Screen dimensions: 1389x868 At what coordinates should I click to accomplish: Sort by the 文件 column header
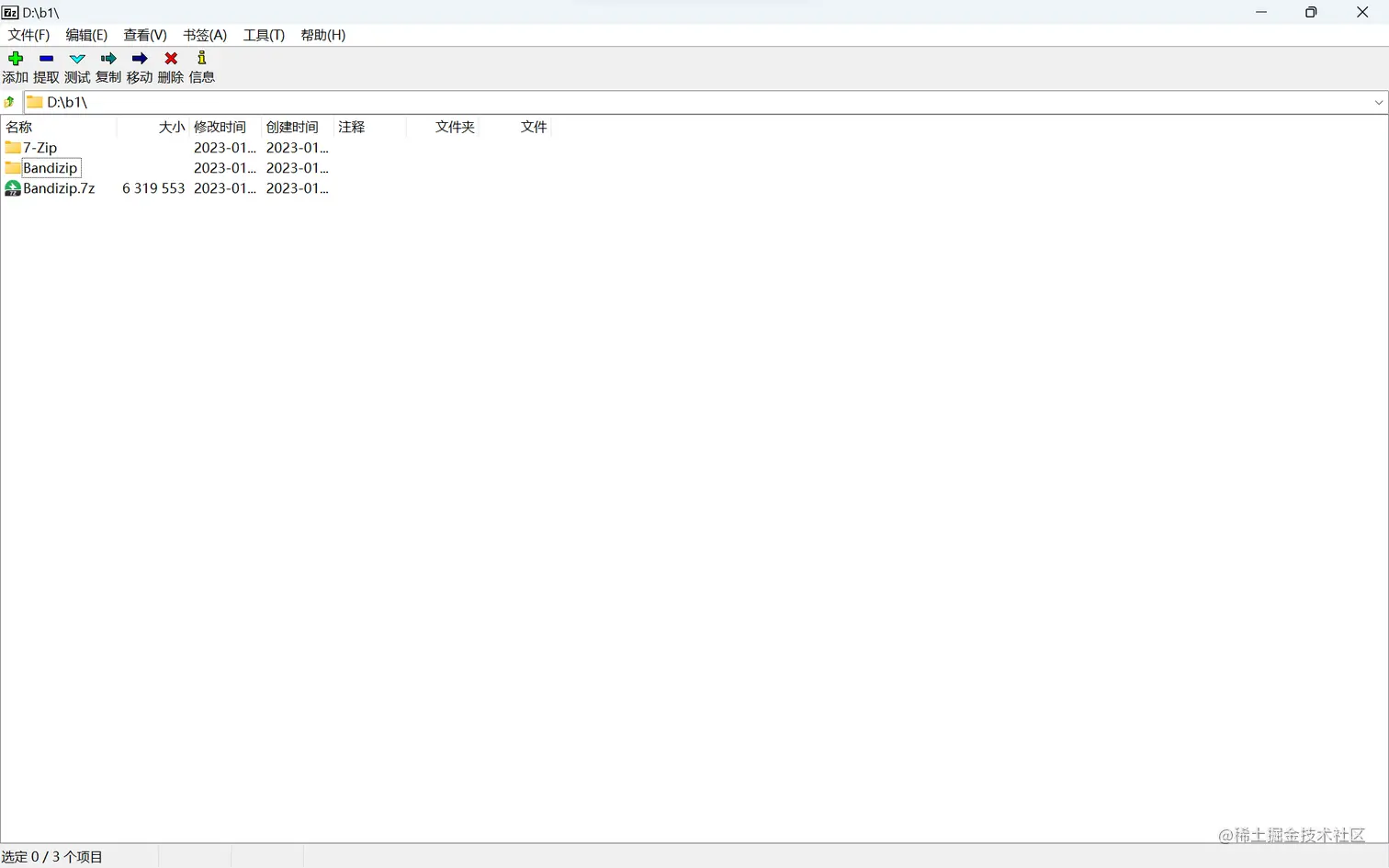point(514,127)
